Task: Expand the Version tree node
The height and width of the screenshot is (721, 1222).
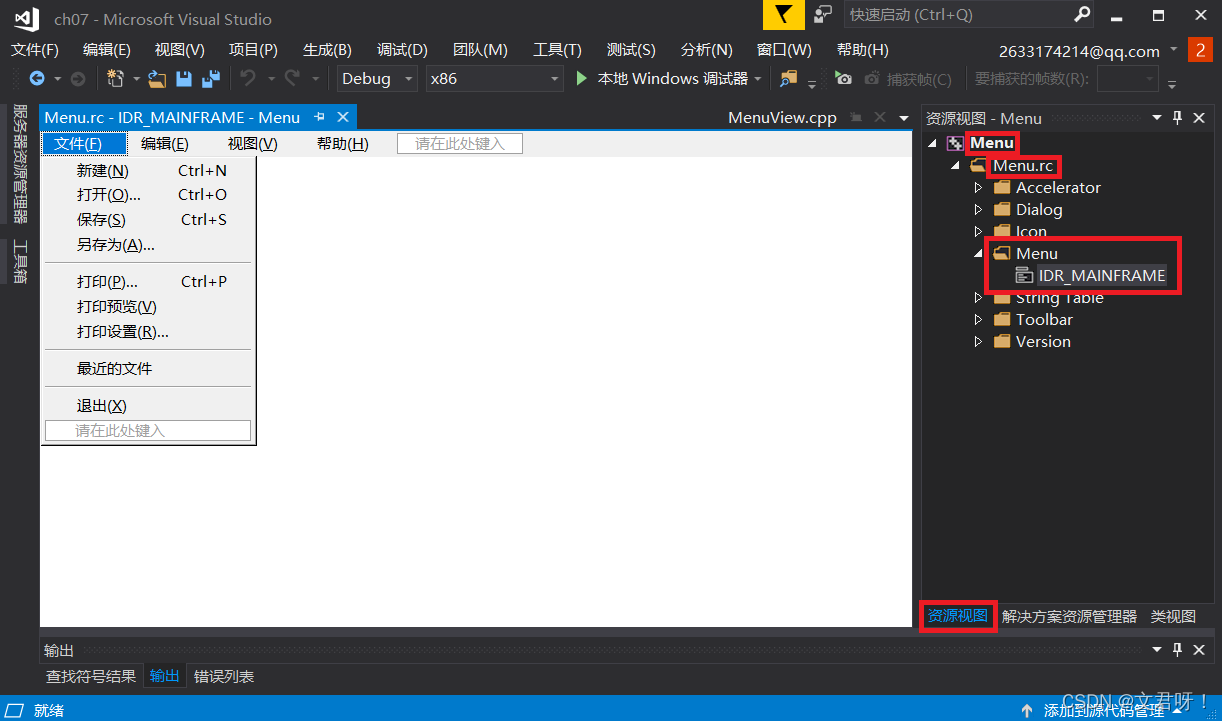Action: pos(978,341)
